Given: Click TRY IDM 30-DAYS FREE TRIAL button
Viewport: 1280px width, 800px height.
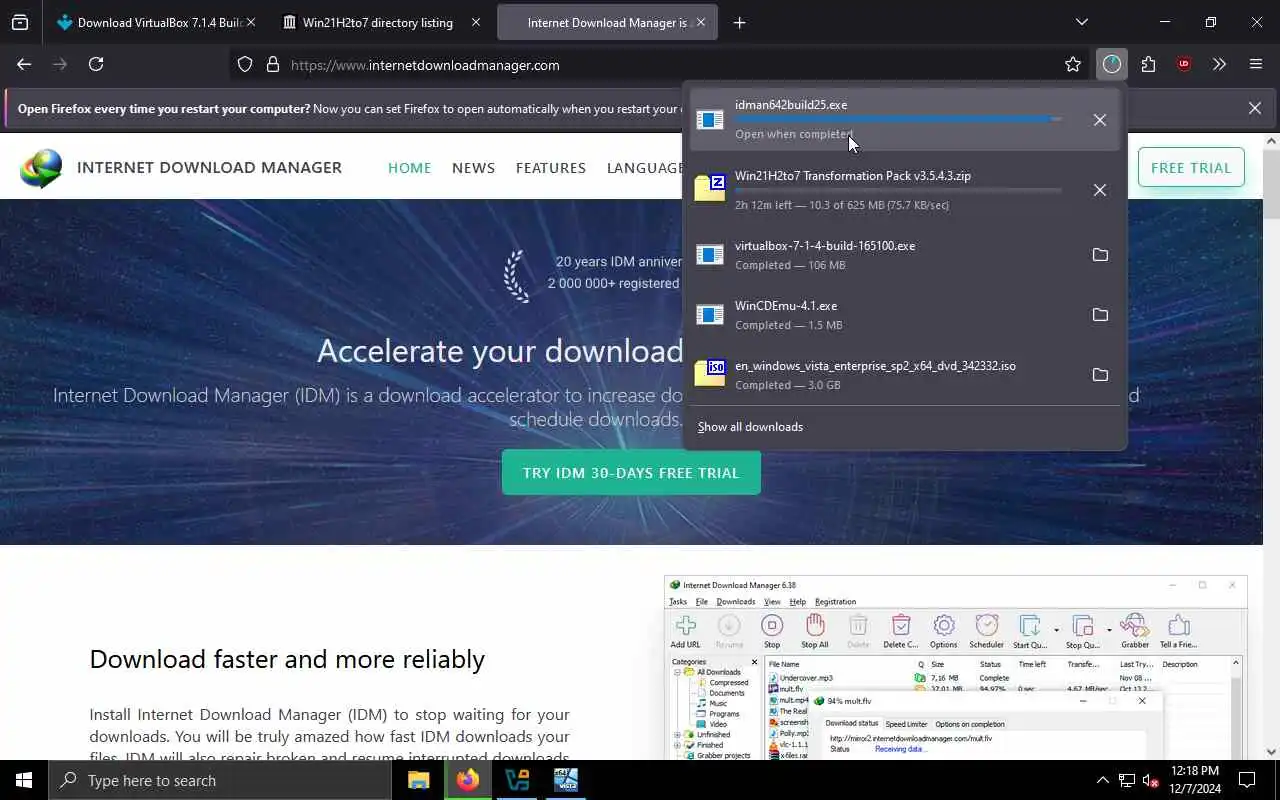Looking at the screenshot, I should tap(631, 473).
